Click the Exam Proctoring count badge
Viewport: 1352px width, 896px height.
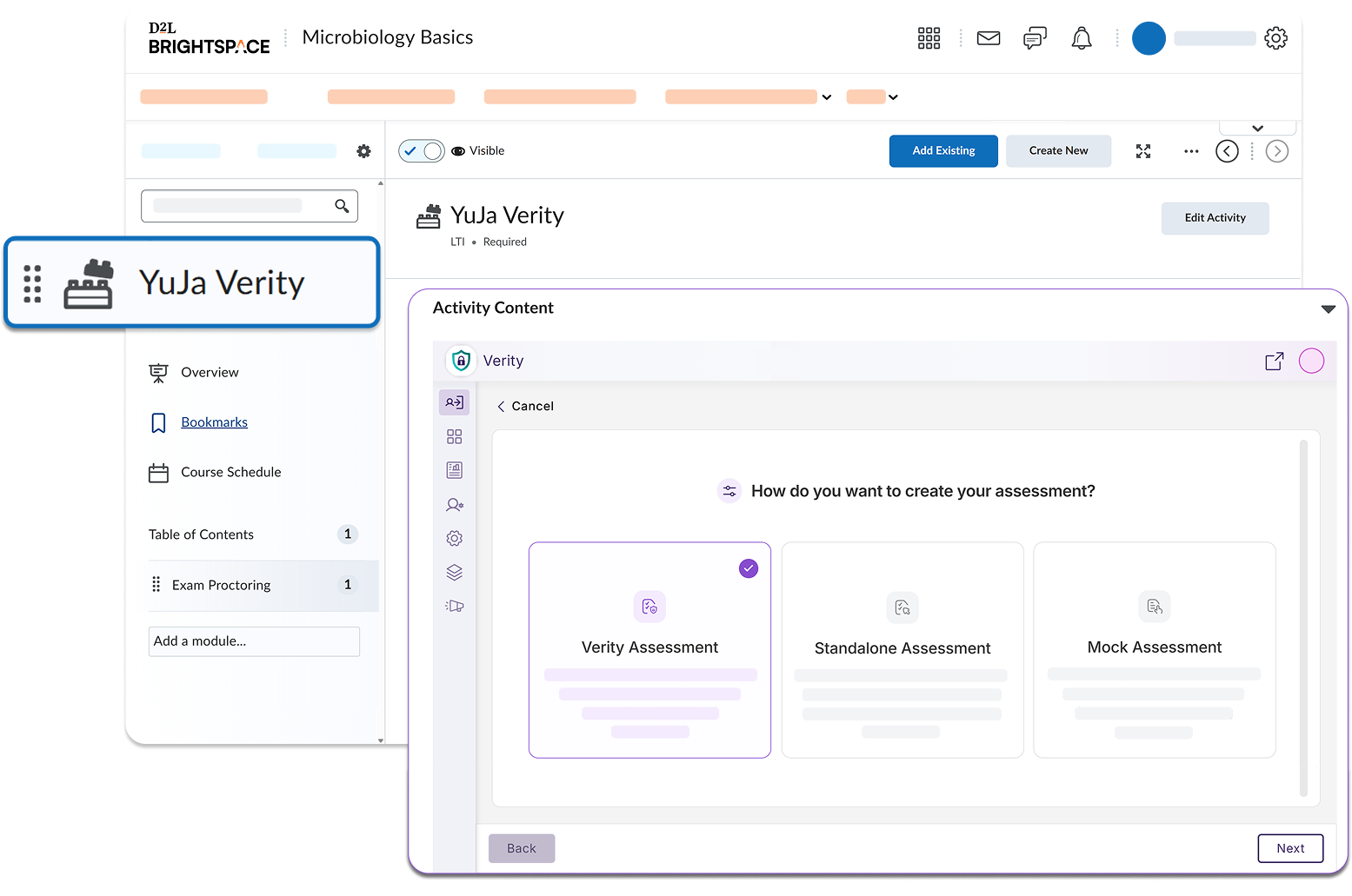click(348, 585)
